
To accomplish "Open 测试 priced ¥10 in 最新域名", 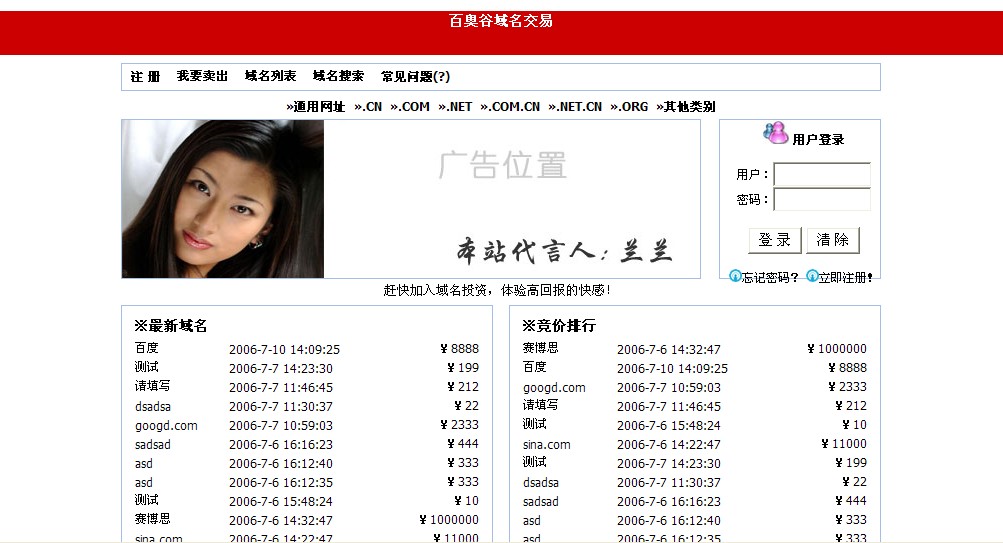I will tap(146, 500).
